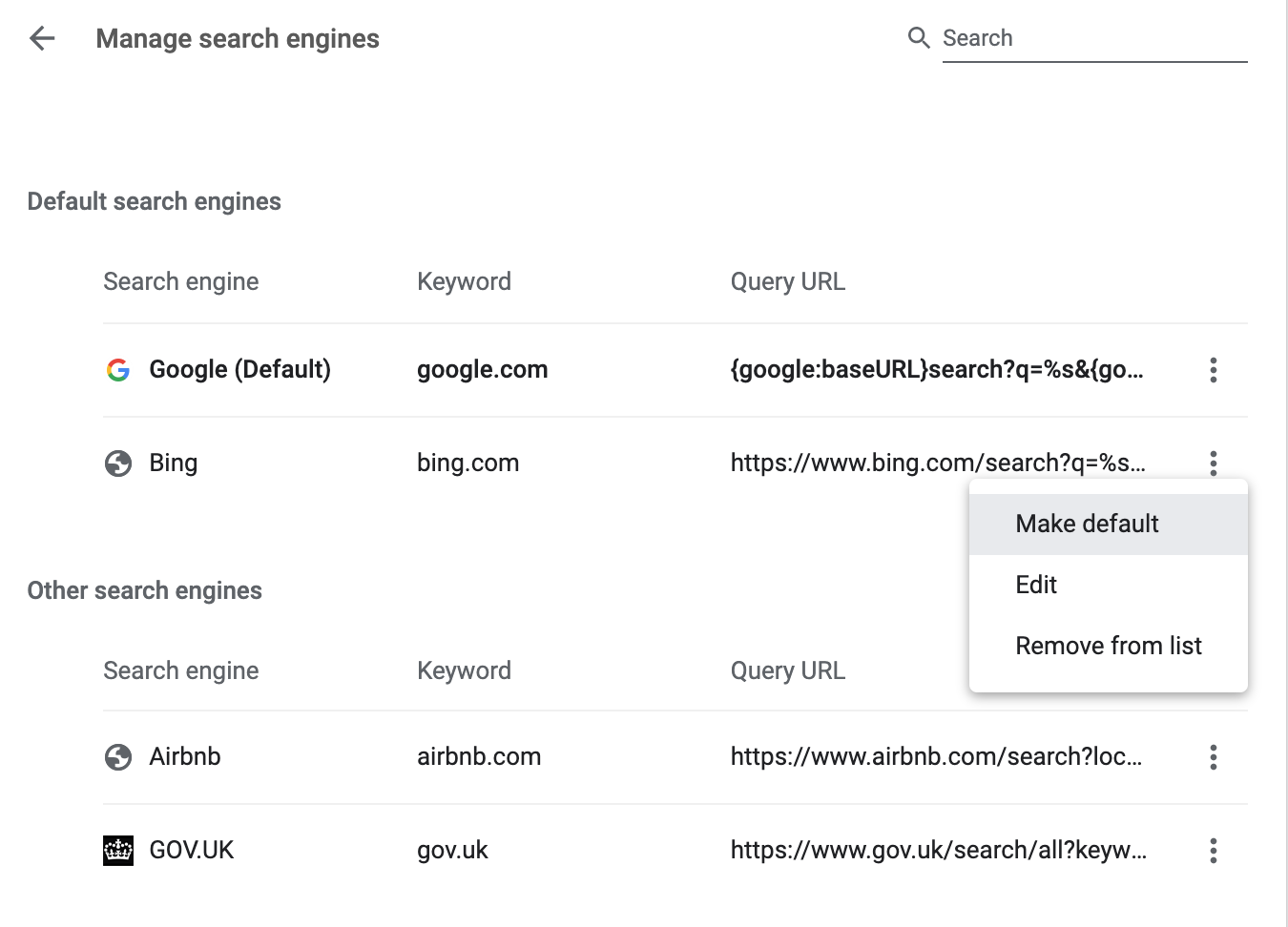Click the Airbnb globe icon
This screenshot has width=1288, height=927.
118,757
